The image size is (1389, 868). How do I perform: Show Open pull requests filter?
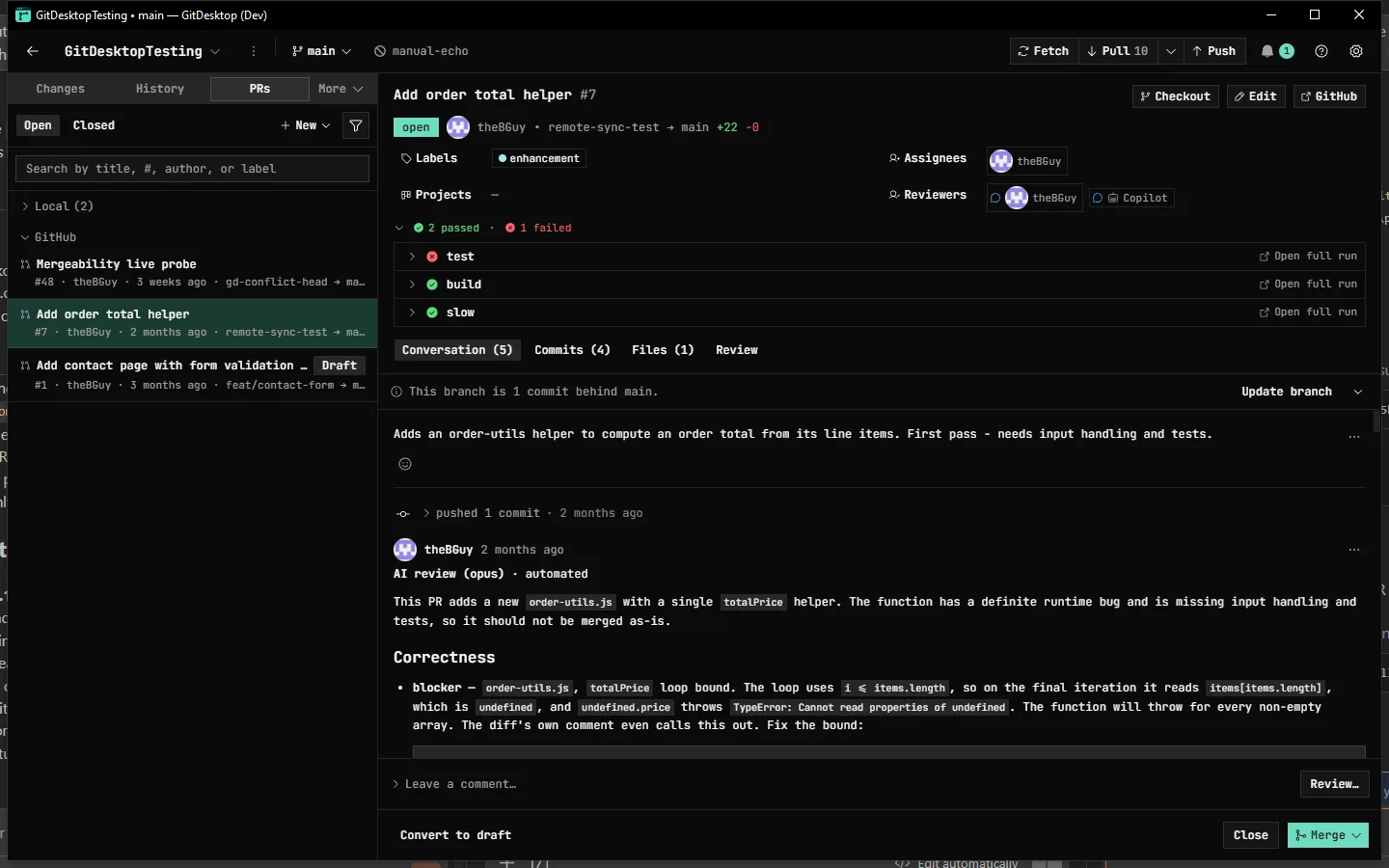tap(38, 125)
